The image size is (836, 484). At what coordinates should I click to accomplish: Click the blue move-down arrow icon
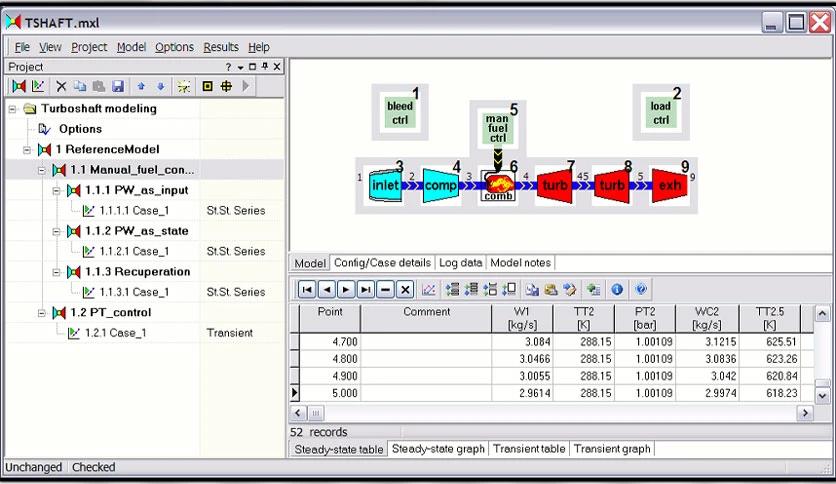[x=160, y=86]
